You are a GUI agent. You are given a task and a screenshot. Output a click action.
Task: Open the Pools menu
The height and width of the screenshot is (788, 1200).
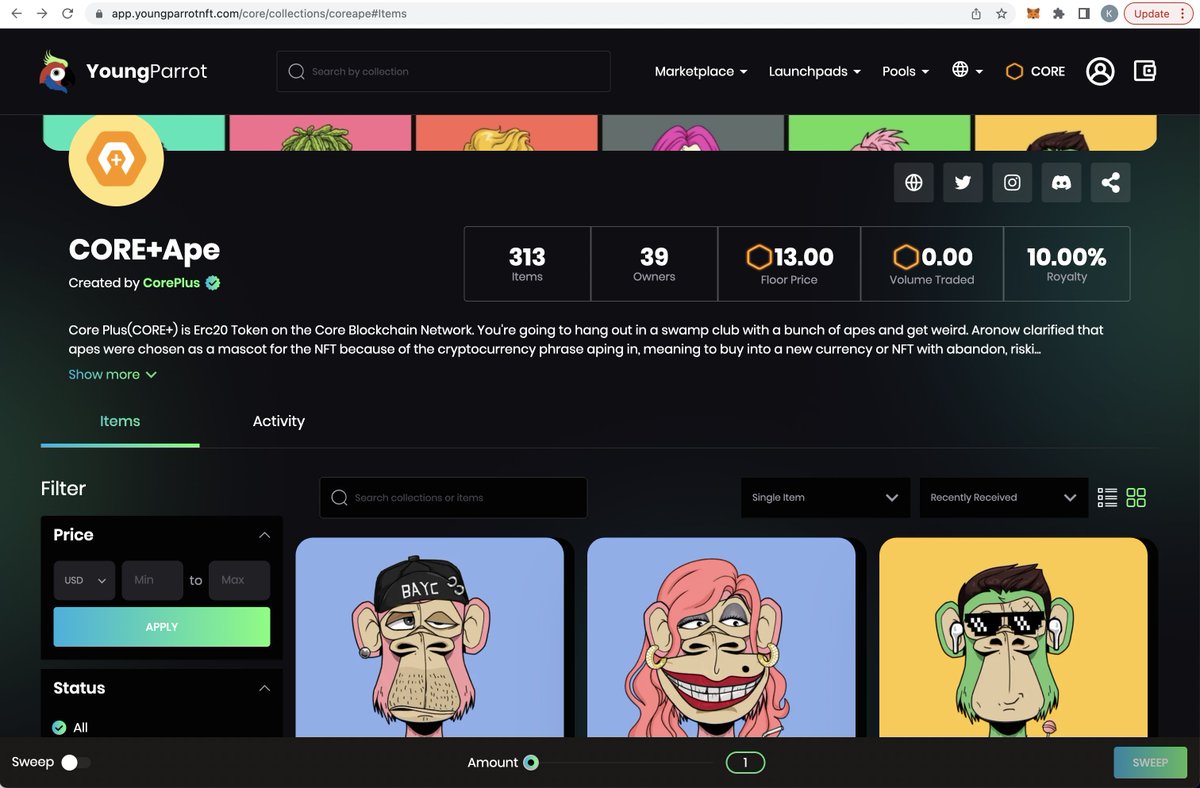click(905, 71)
